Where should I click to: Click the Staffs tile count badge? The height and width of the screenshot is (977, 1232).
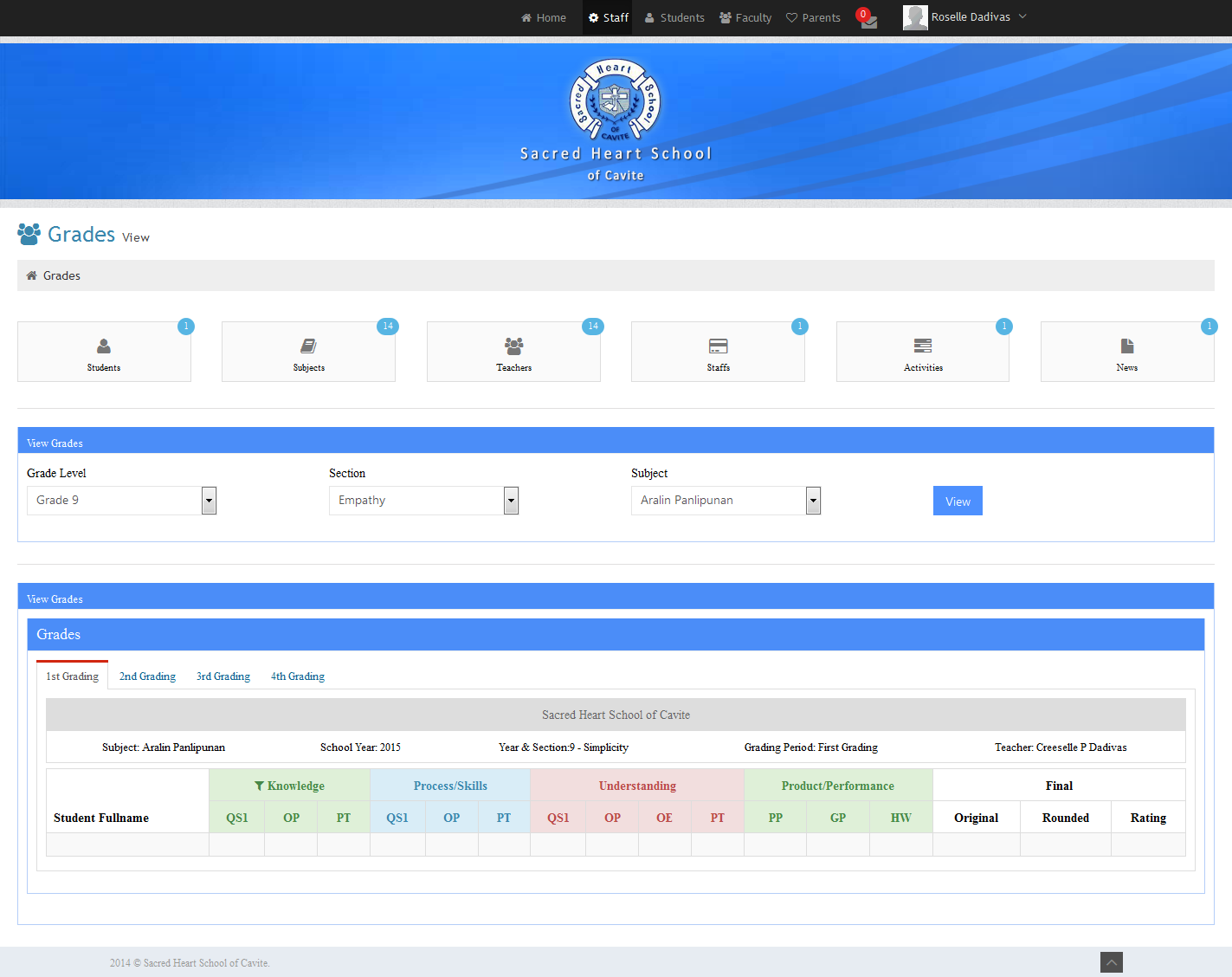(800, 327)
